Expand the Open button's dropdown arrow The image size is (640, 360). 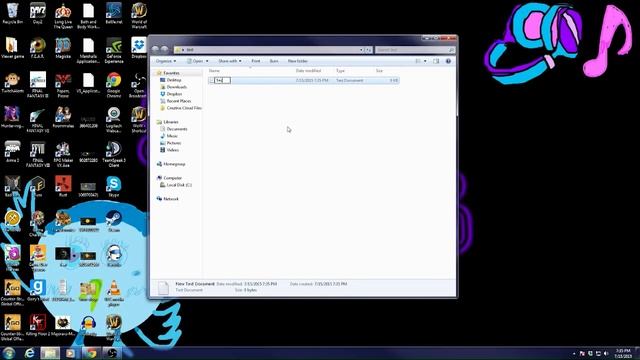click(x=207, y=61)
